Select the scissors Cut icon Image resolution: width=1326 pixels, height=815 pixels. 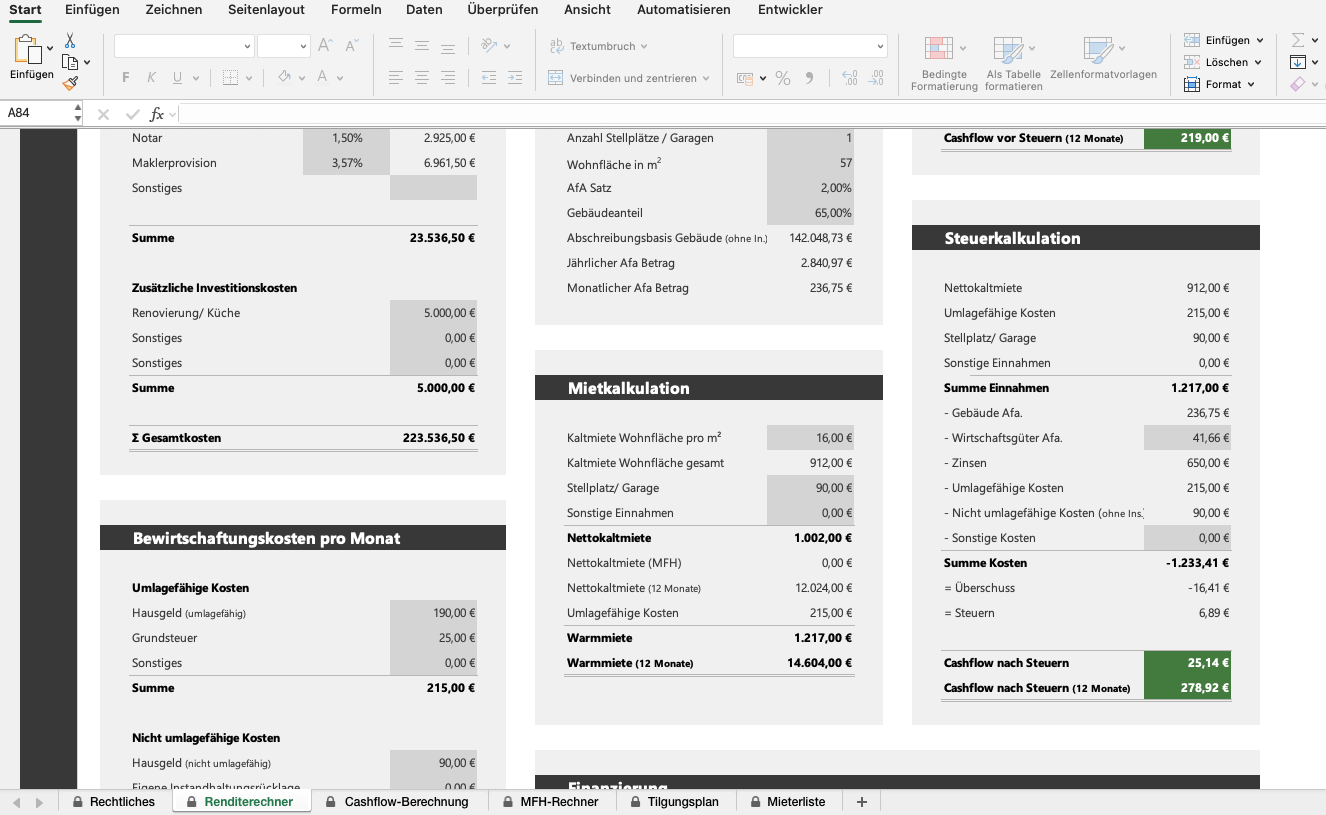[70, 38]
